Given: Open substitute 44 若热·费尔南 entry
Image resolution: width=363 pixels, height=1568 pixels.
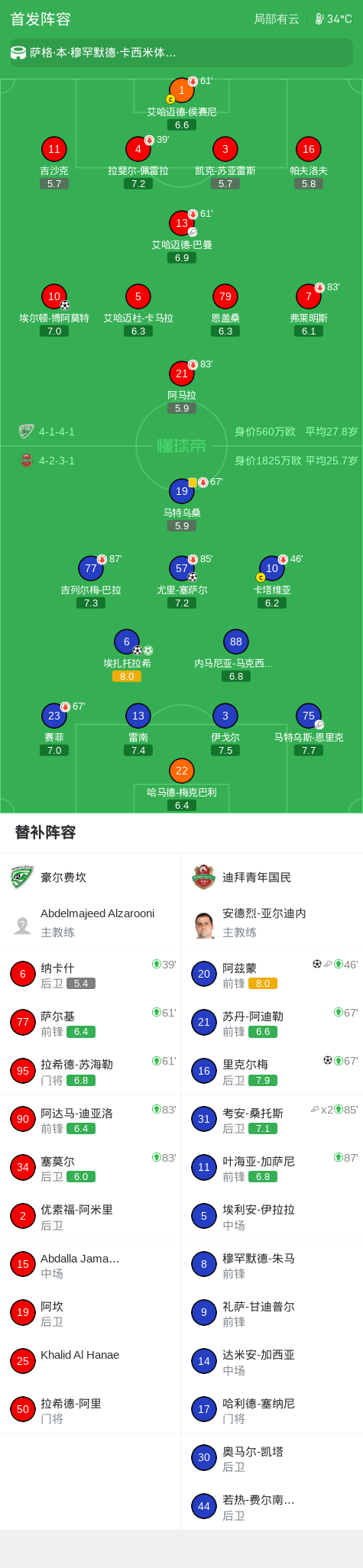Looking at the screenshot, I should (272, 1506).
